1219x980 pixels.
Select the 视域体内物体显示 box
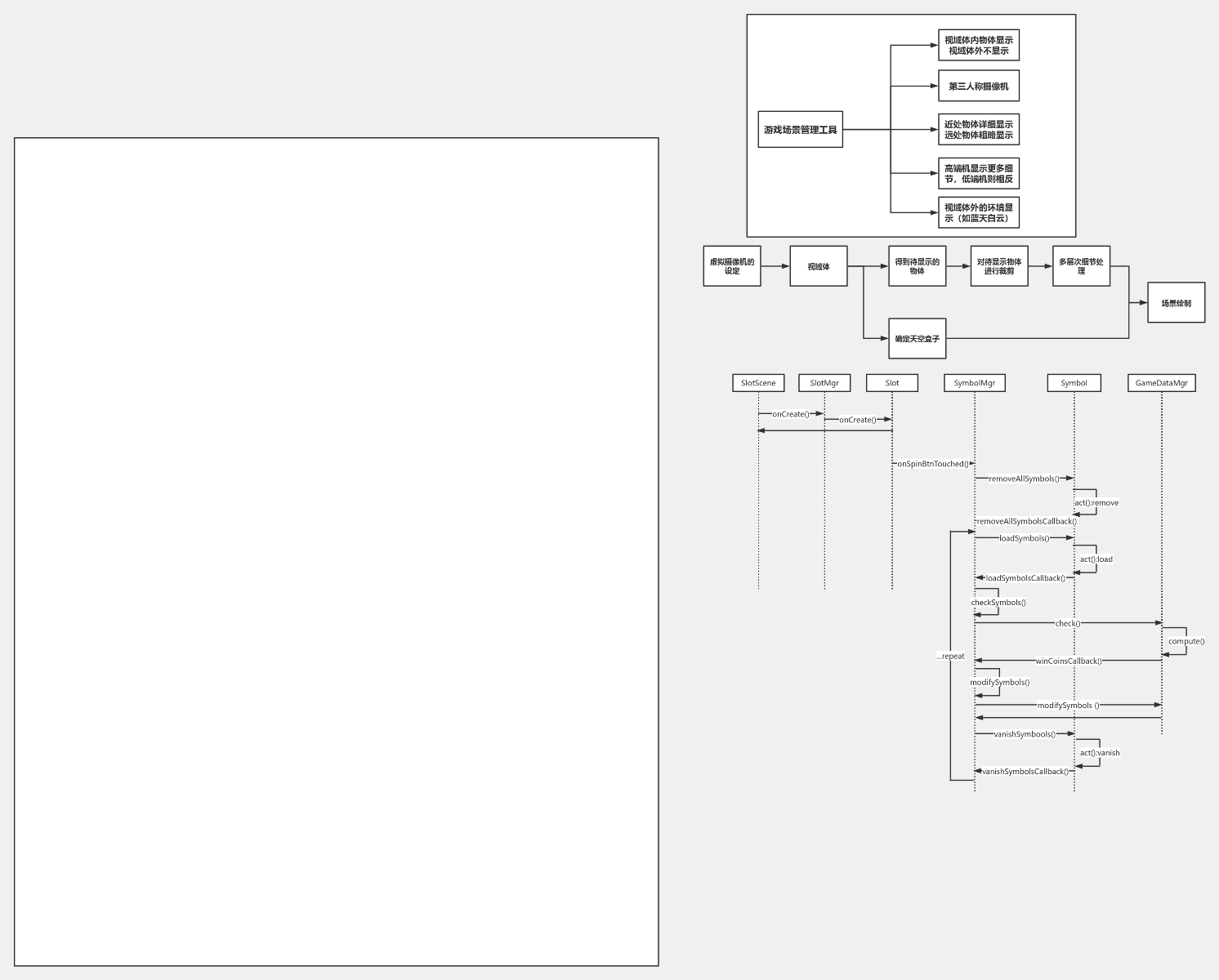point(978,45)
